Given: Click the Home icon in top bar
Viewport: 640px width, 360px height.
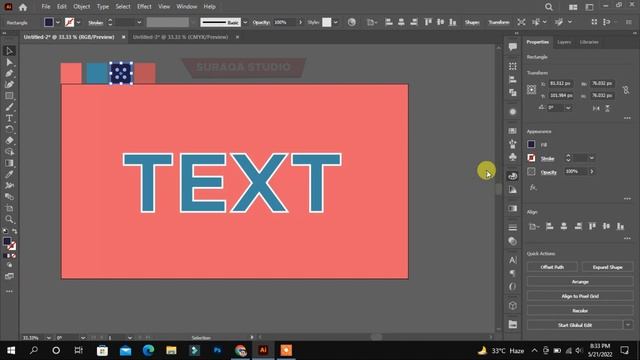Looking at the screenshot, I should click(x=23, y=7).
